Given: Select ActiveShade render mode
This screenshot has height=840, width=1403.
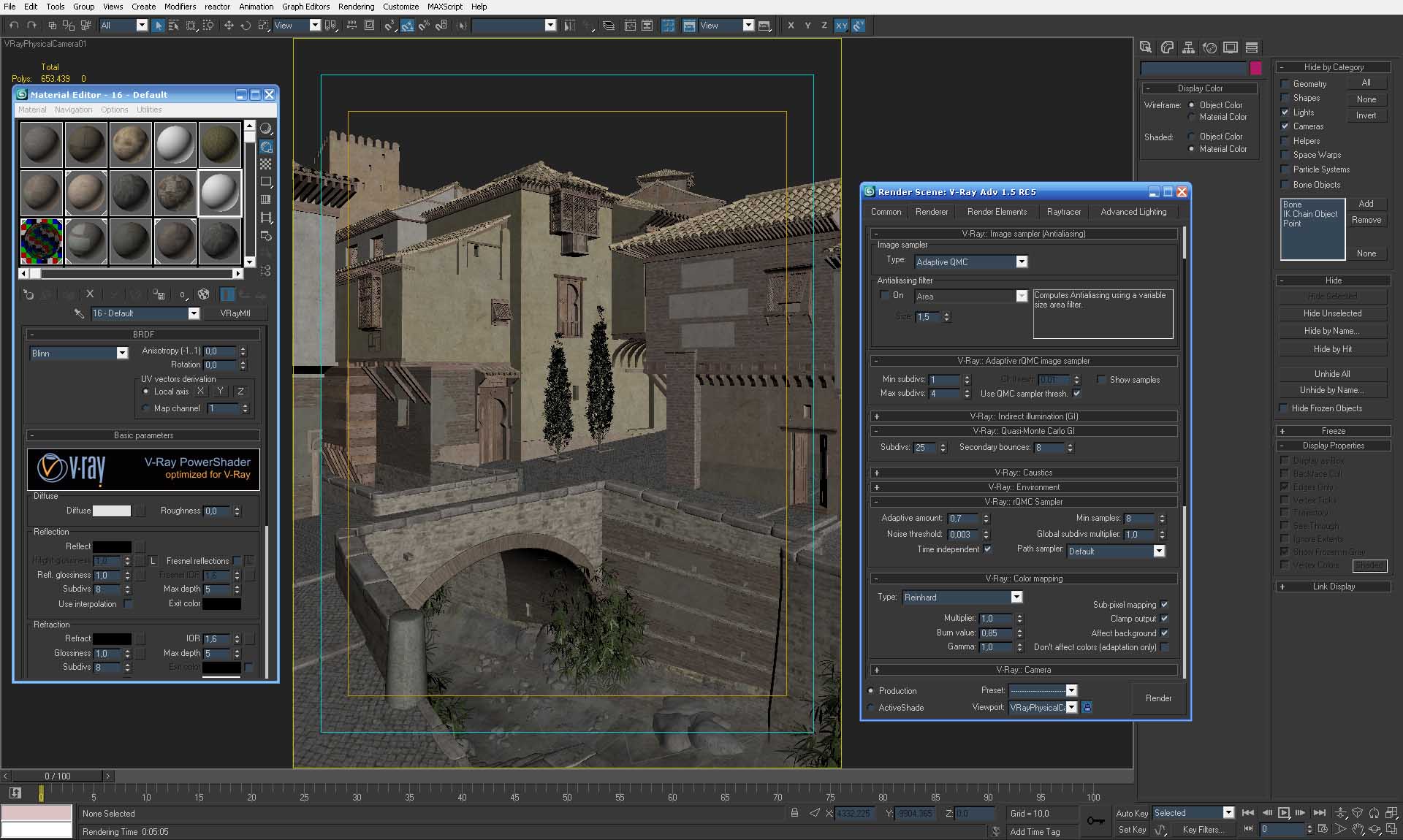Looking at the screenshot, I should point(871,708).
